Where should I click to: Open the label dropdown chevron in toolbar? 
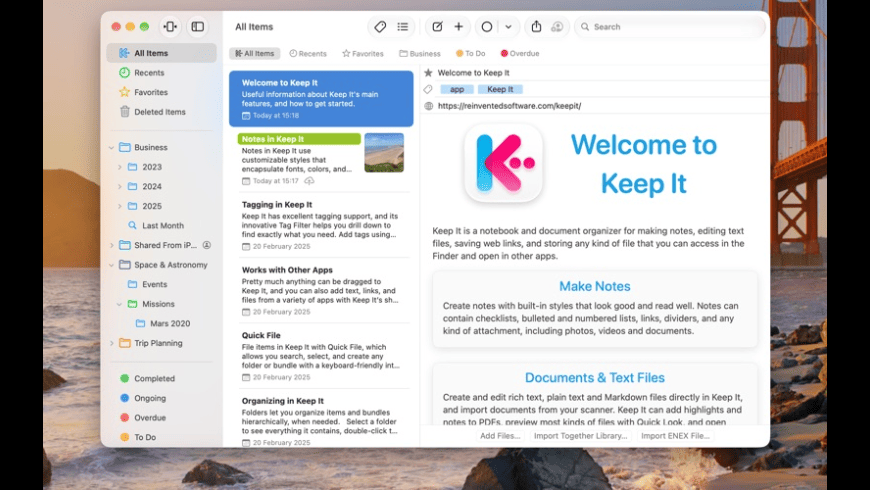[x=508, y=27]
